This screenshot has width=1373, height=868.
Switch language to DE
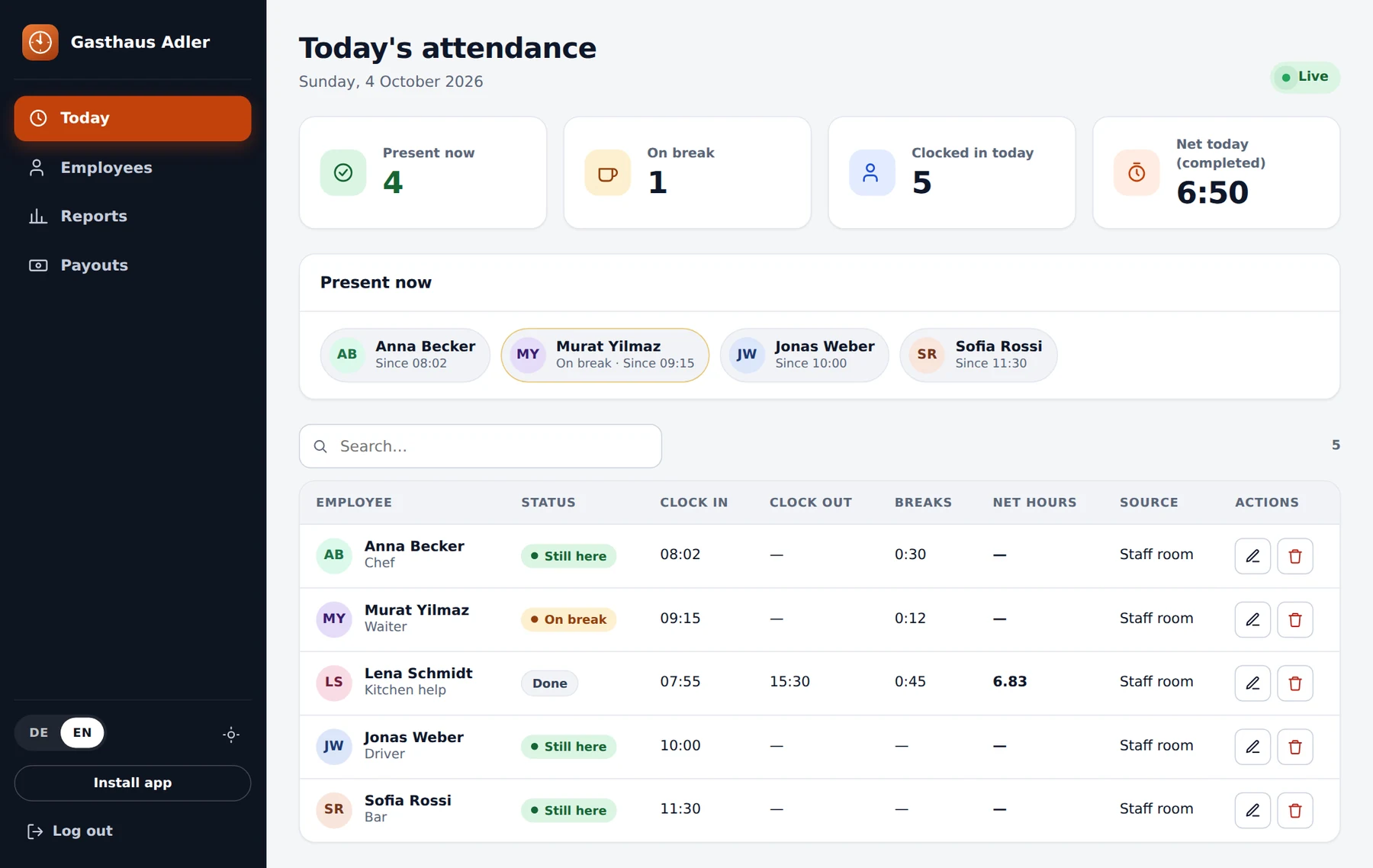[39, 733]
